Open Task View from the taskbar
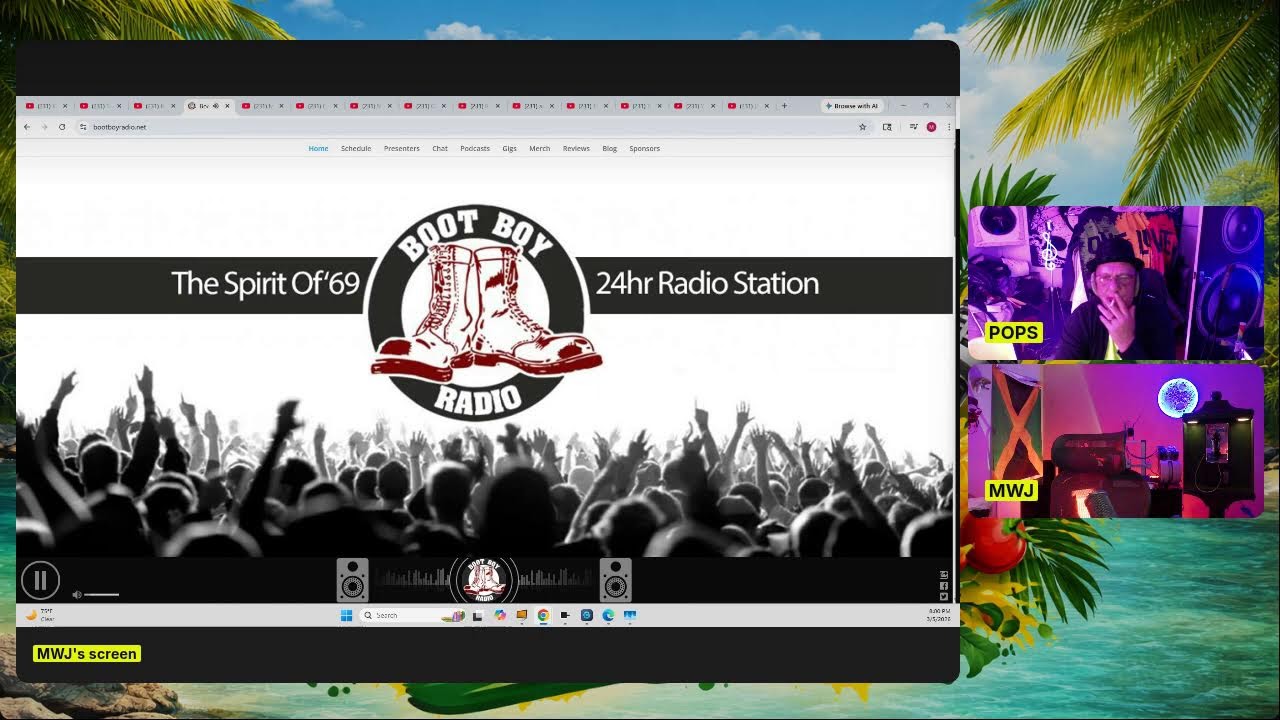This screenshot has width=1280, height=720. tap(477, 615)
